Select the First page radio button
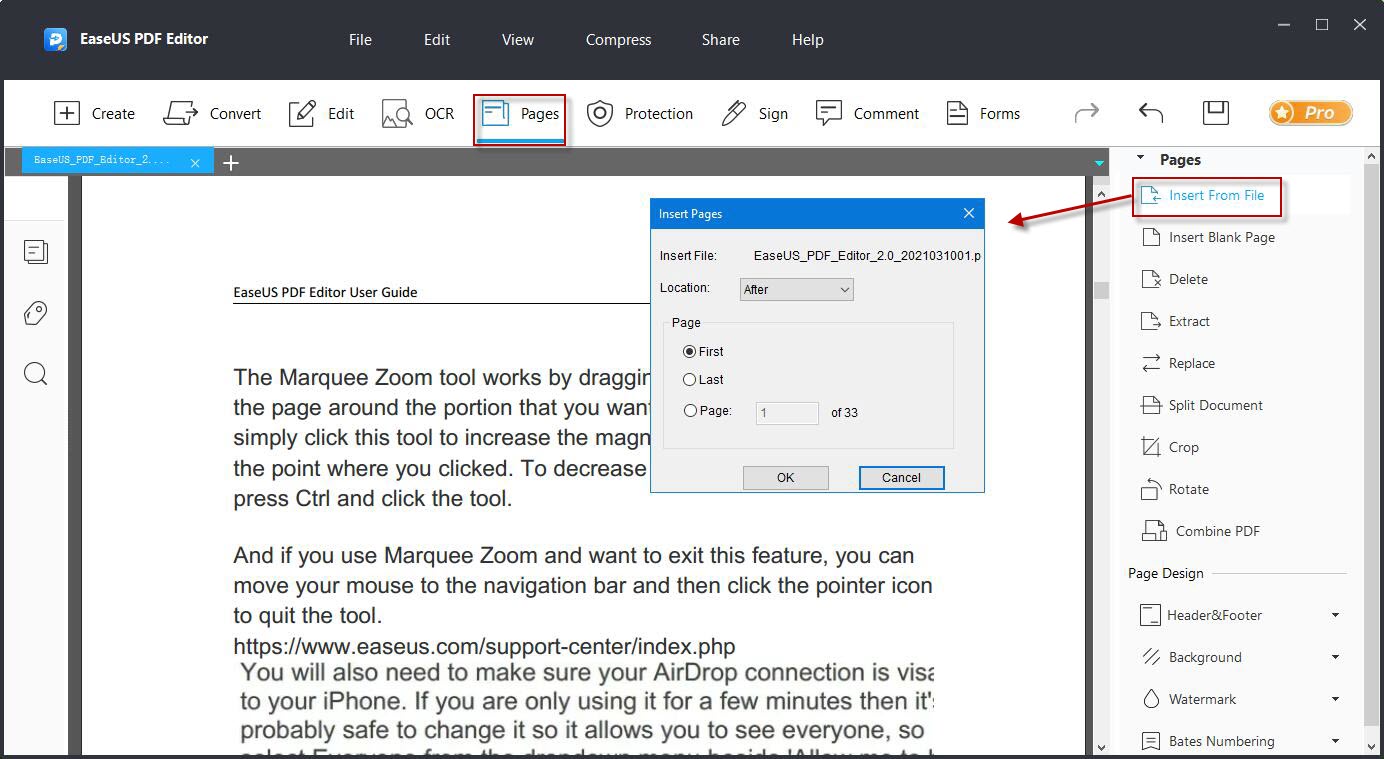Screen dimensions: 1384x759 690,351
